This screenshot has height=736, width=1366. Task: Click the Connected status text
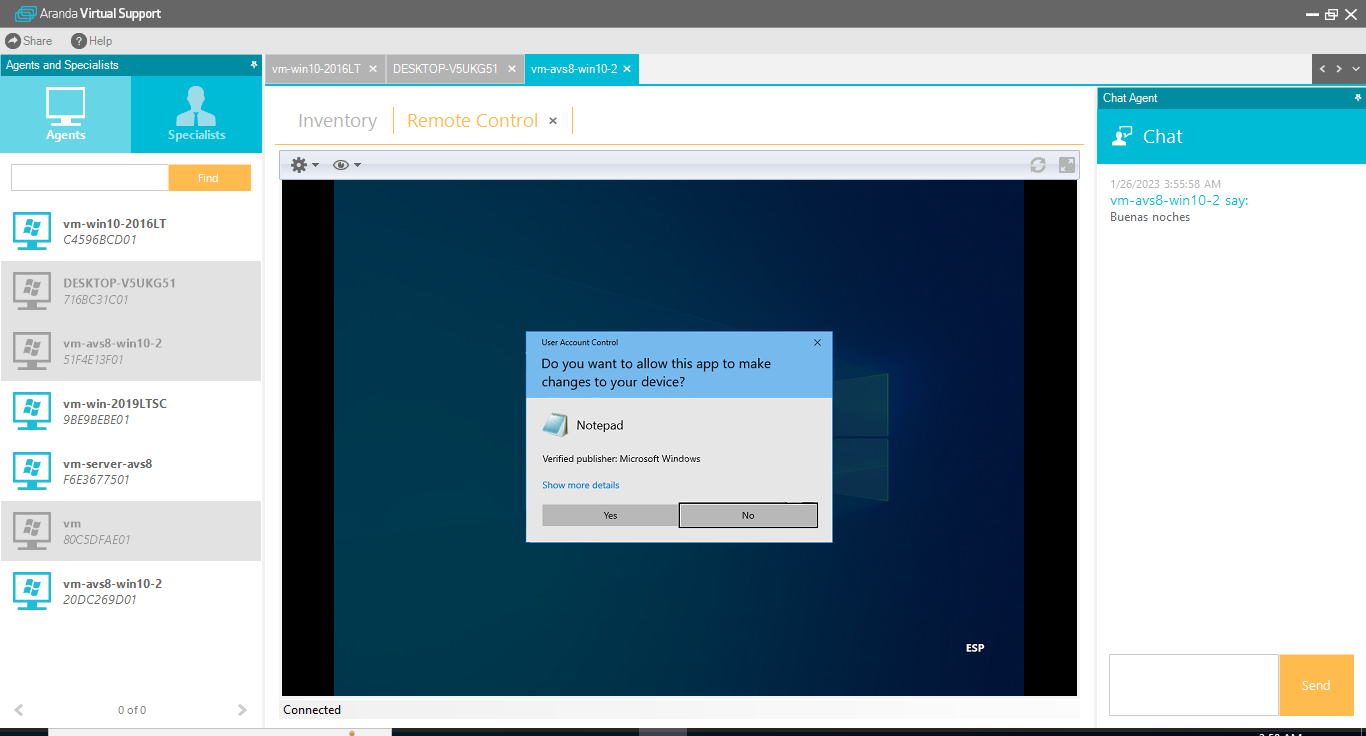coord(312,710)
